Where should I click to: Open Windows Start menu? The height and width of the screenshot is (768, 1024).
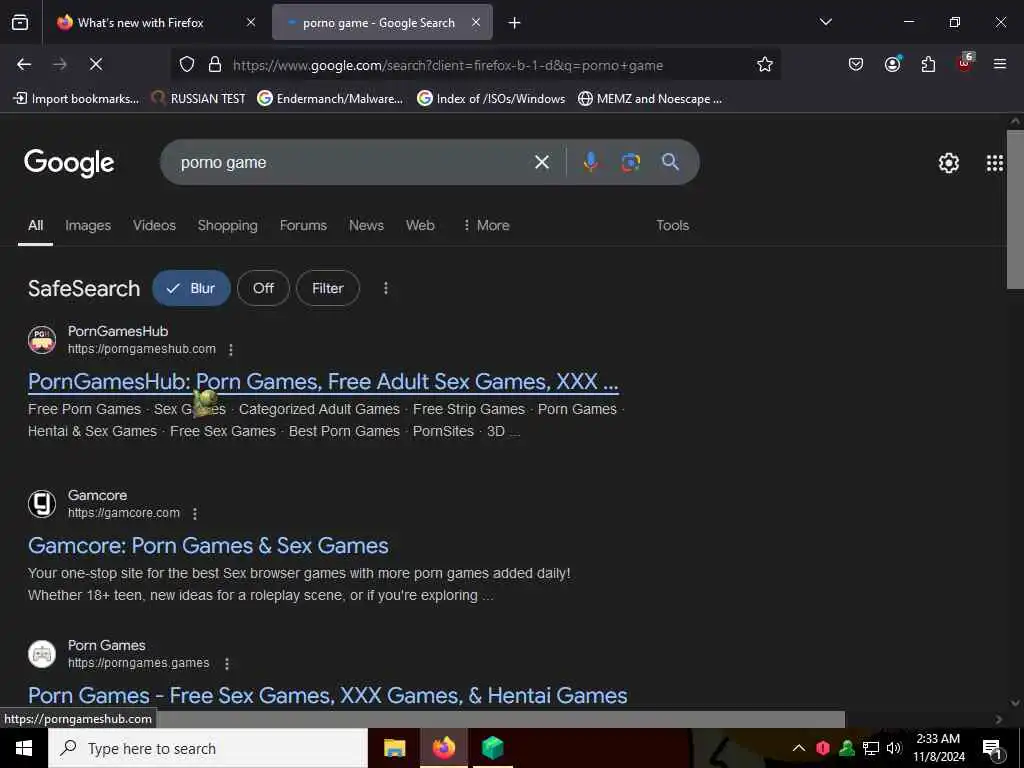(x=24, y=748)
